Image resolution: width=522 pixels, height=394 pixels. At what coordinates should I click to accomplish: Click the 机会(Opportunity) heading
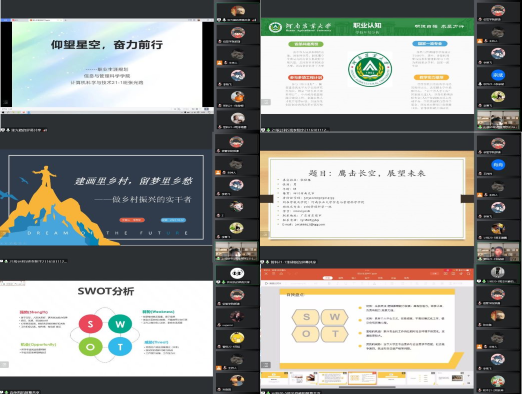coord(38,344)
